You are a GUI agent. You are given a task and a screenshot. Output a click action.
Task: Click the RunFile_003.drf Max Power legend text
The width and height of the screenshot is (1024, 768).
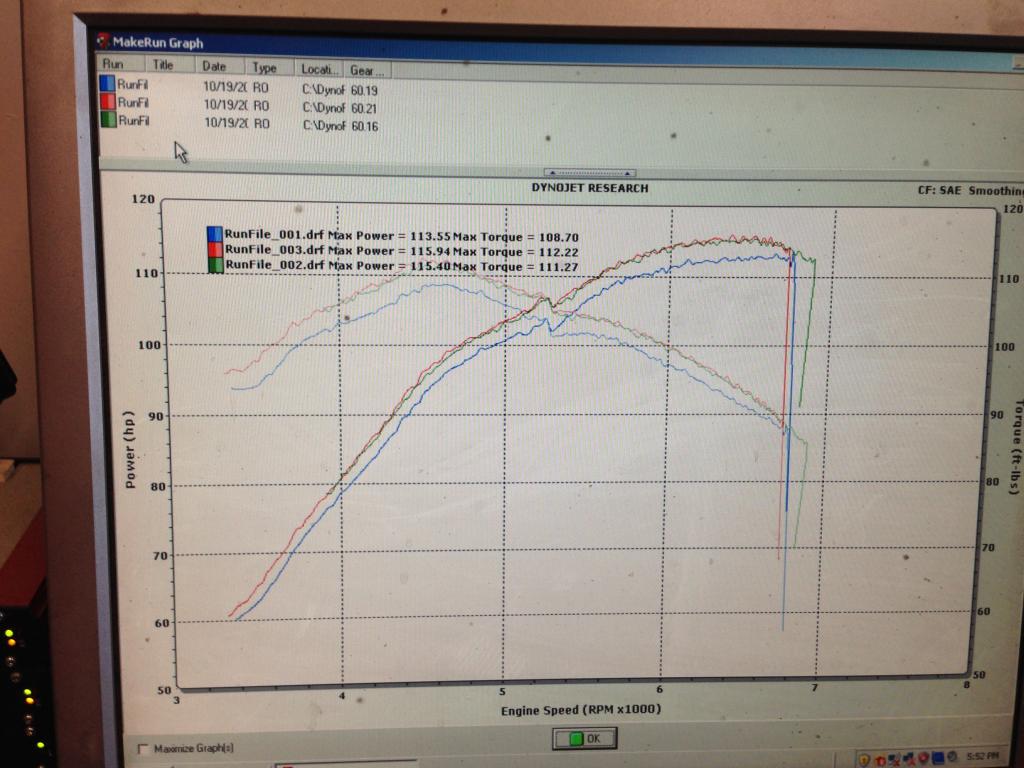[x=310, y=250]
